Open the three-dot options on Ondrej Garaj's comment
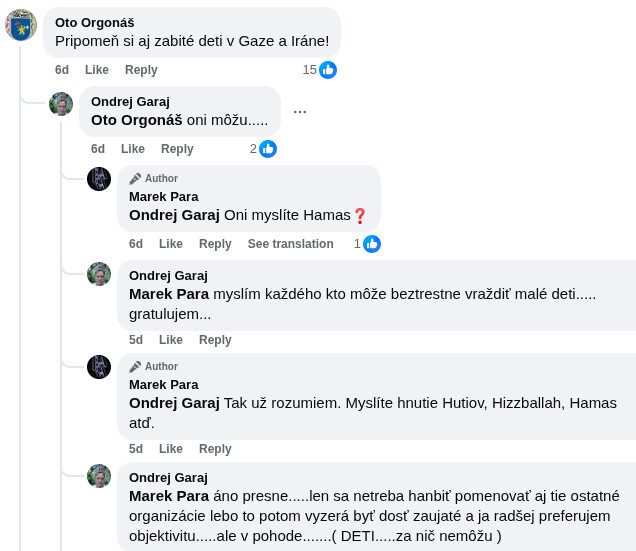Screen dimensions: 636x551 [300, 112]
